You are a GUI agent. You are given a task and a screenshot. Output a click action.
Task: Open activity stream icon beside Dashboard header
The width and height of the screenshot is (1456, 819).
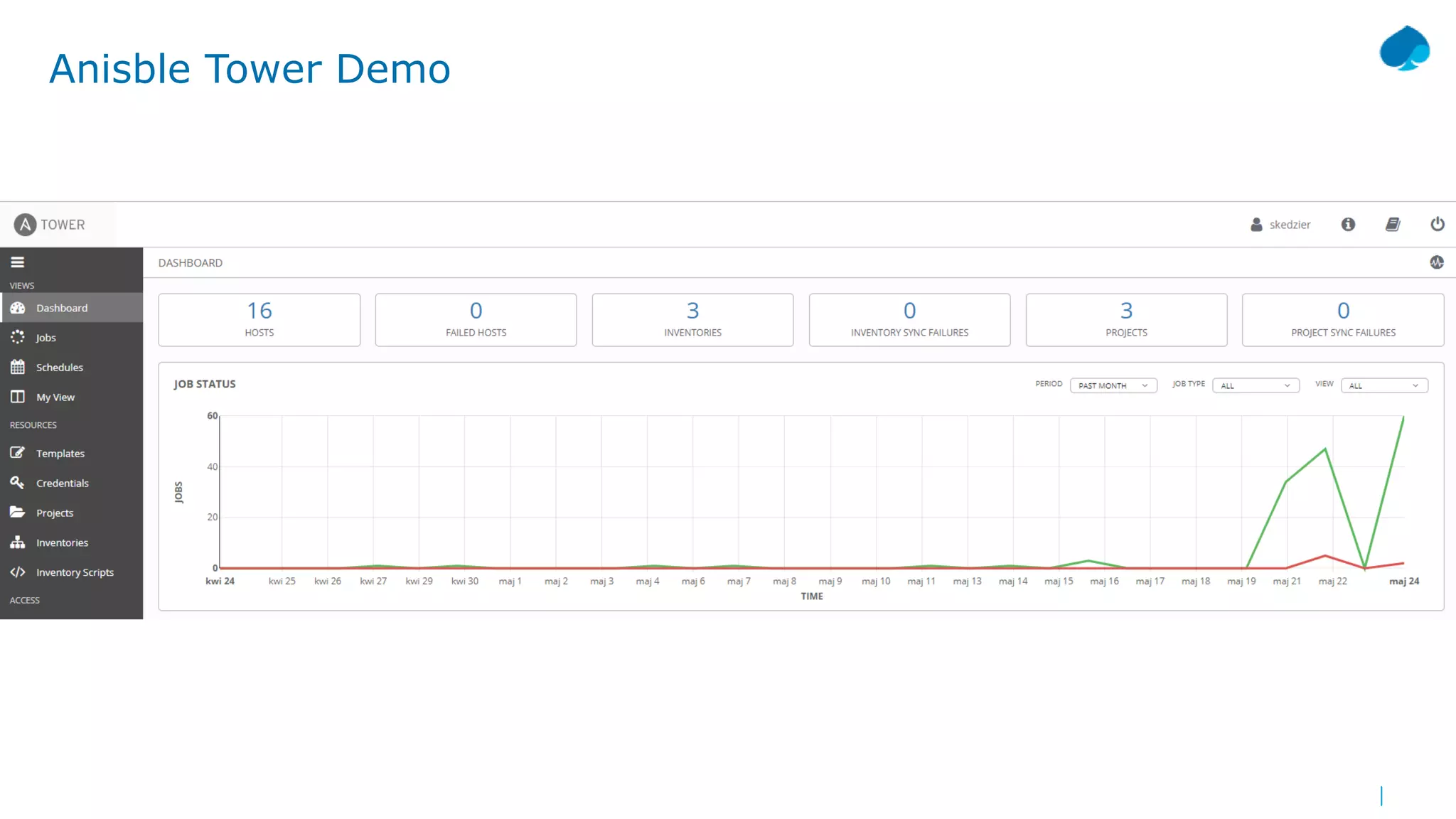click(1436, 262)
